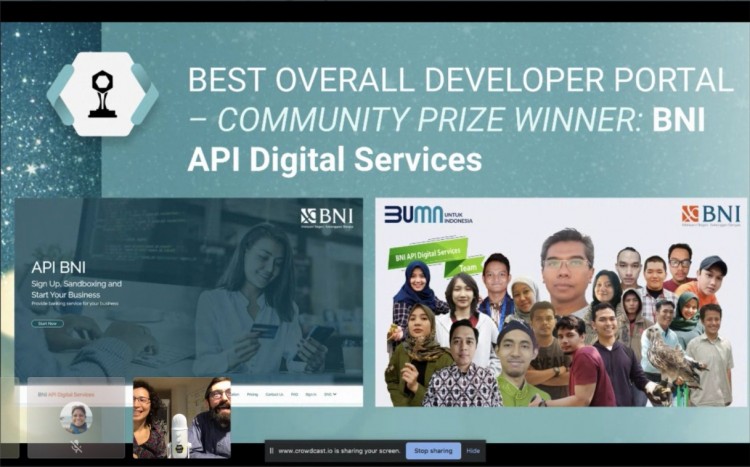Click the green BNI API Digital Services banner
This screenshot has width=750, height=467.
[428, 253]
